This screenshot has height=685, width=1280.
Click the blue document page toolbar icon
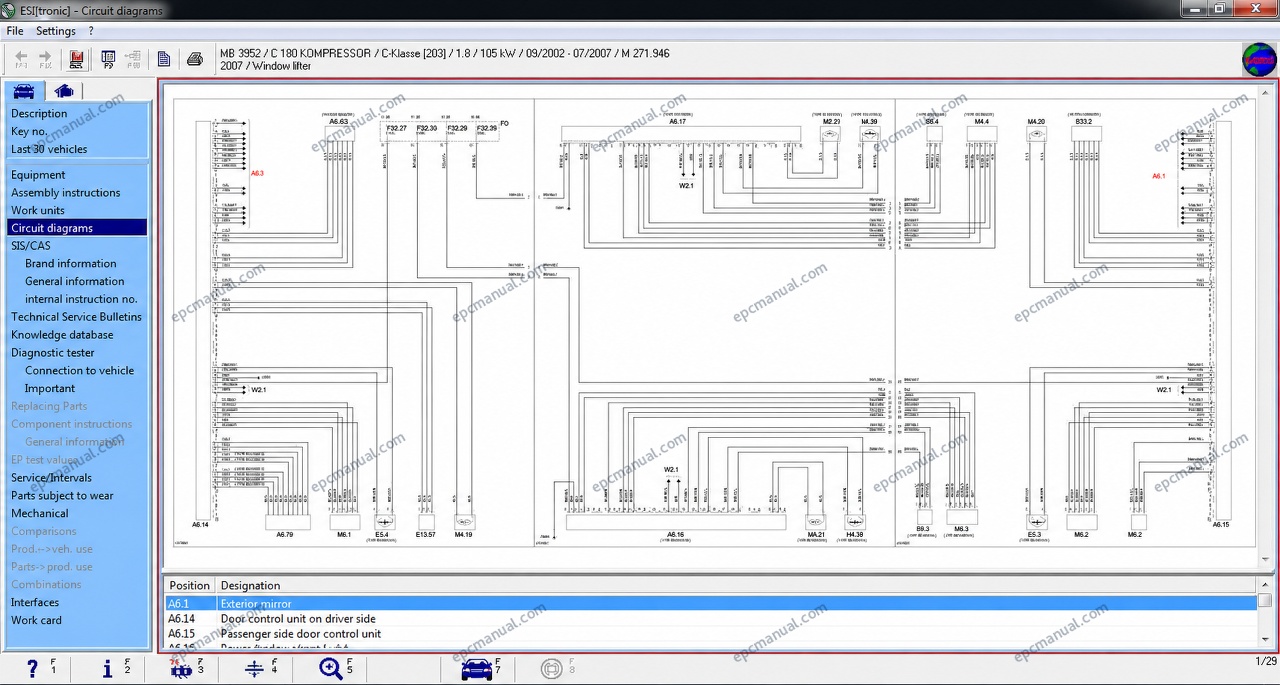point(164,59)
